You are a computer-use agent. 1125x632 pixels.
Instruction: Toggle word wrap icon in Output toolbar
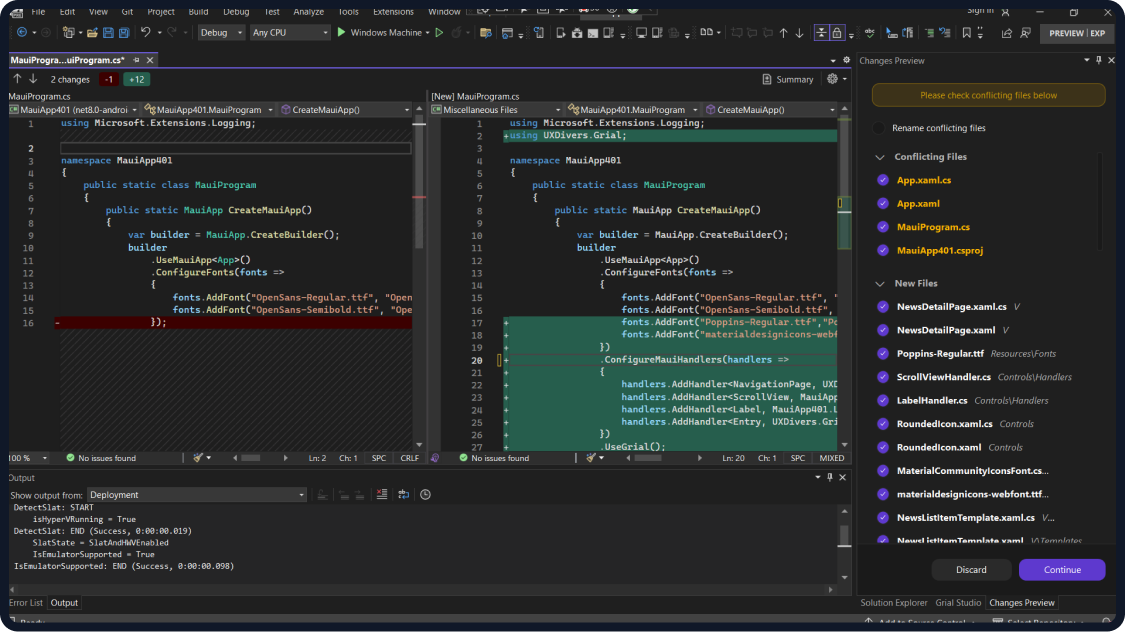pos(403,495)
